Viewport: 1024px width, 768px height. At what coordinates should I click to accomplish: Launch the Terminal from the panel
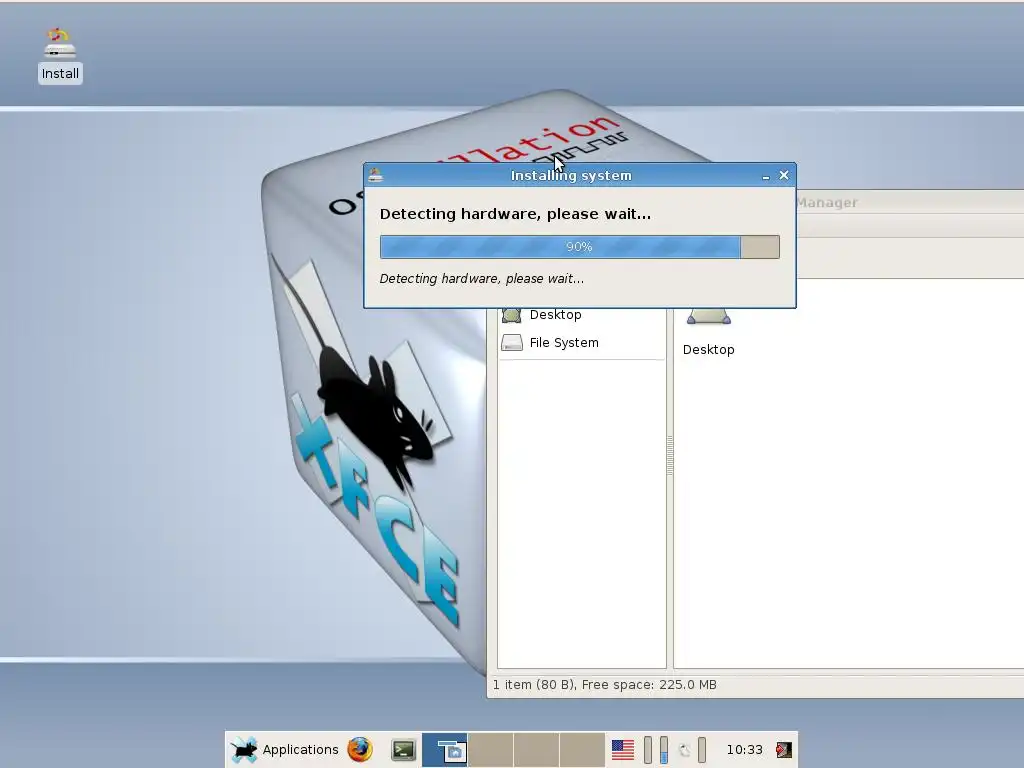(x=404, y=750)
